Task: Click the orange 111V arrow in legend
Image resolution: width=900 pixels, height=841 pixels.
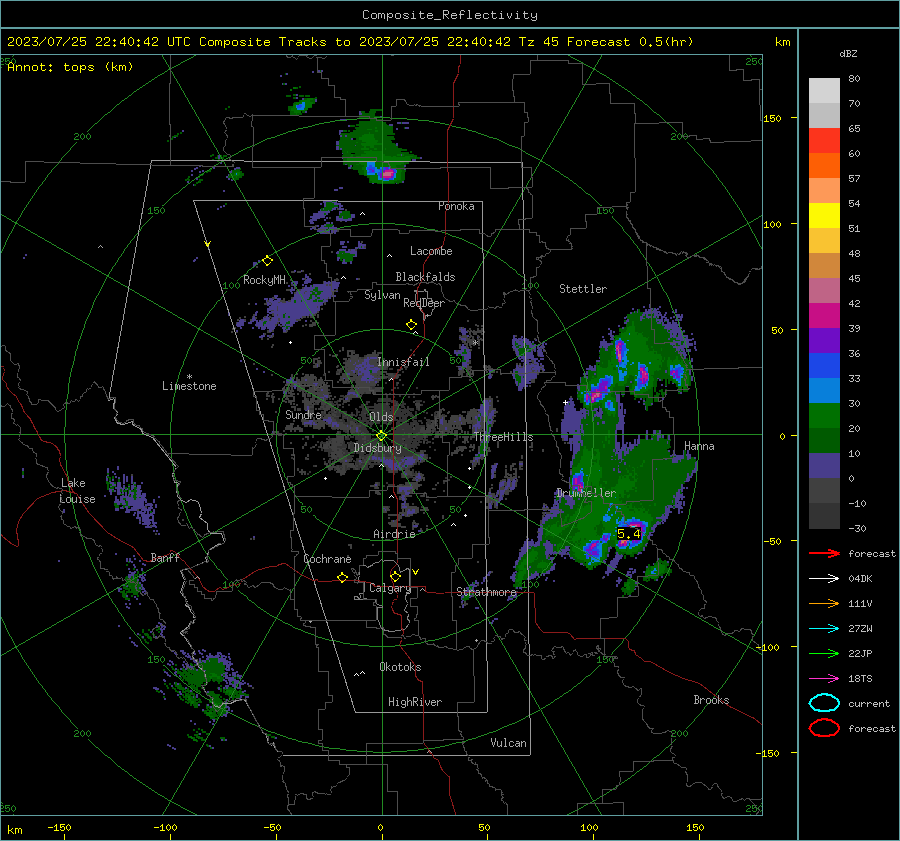Action: point(824,603)
